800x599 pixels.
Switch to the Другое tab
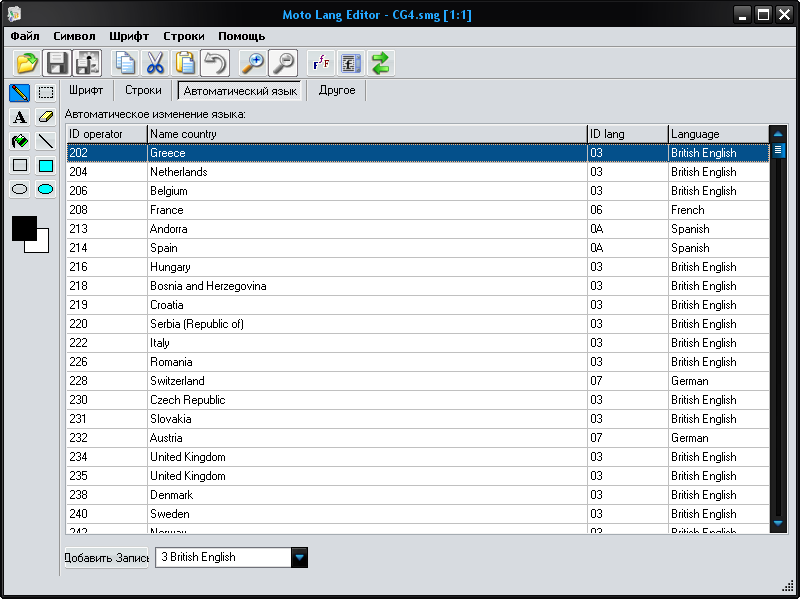click(x=337, y=90)
